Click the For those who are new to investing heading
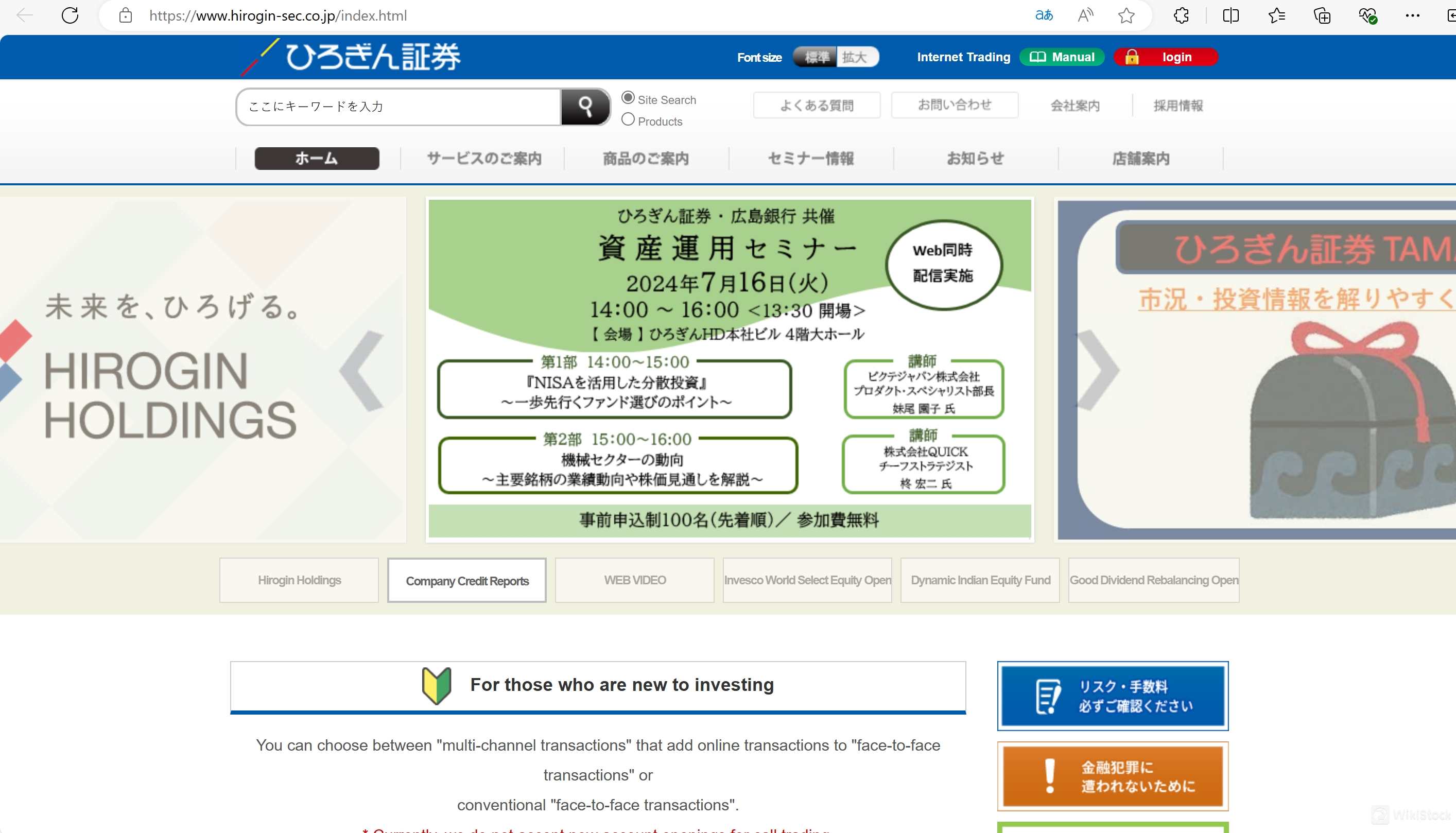This screenshot has width=1456, height=833. coord(622,685)
